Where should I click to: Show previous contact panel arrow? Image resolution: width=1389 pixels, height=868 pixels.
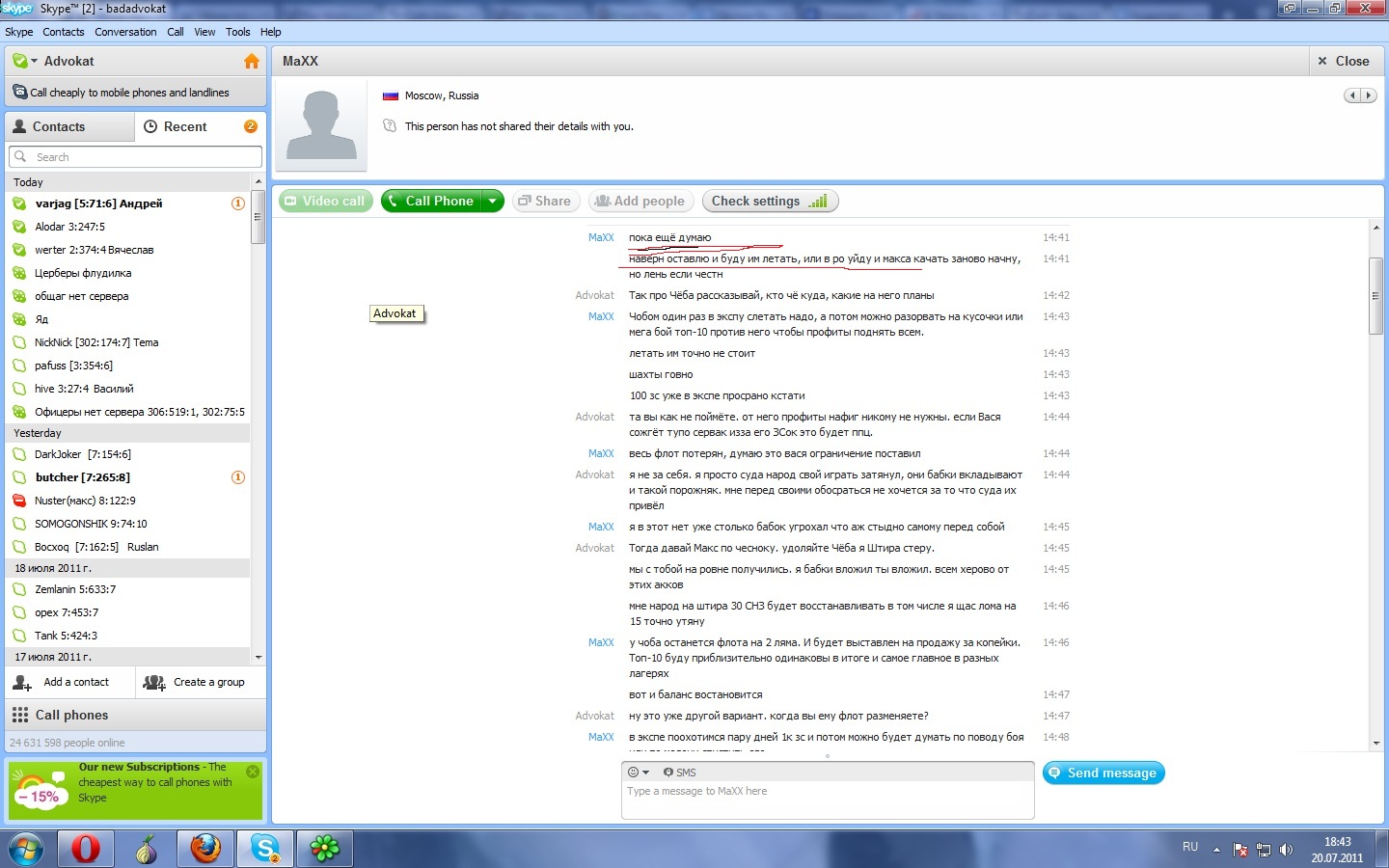1353,95
